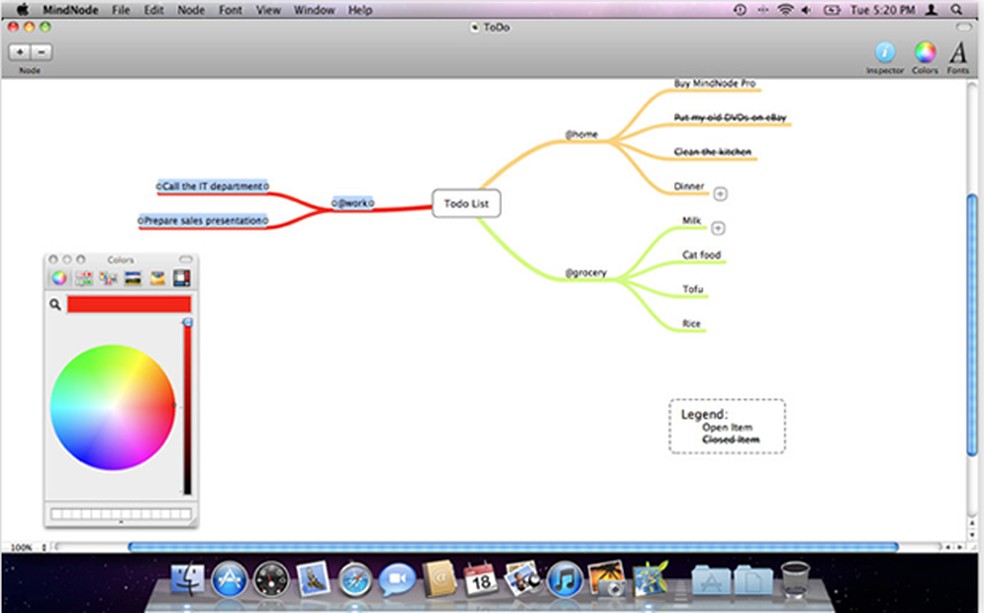Select the Tofu node
The width and height of the screenshot is (984, 613).
coord(693,289)
